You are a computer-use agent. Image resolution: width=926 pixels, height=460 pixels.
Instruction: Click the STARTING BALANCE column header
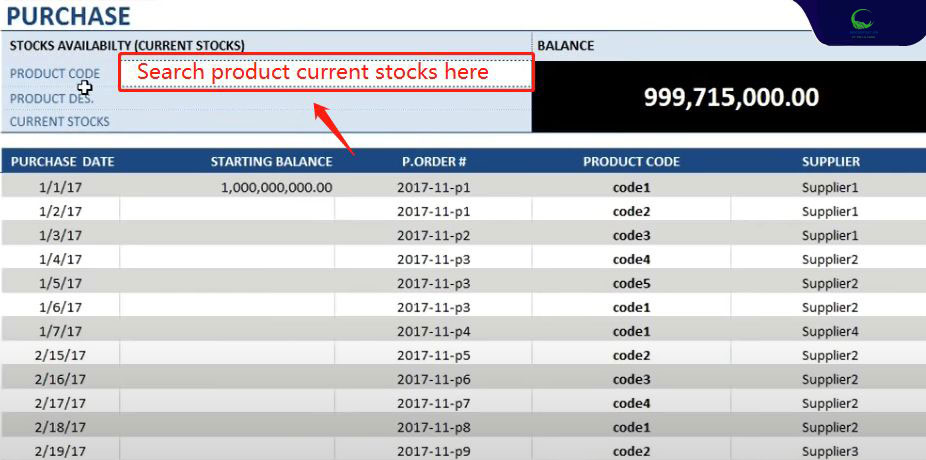[x=271, y=162]
